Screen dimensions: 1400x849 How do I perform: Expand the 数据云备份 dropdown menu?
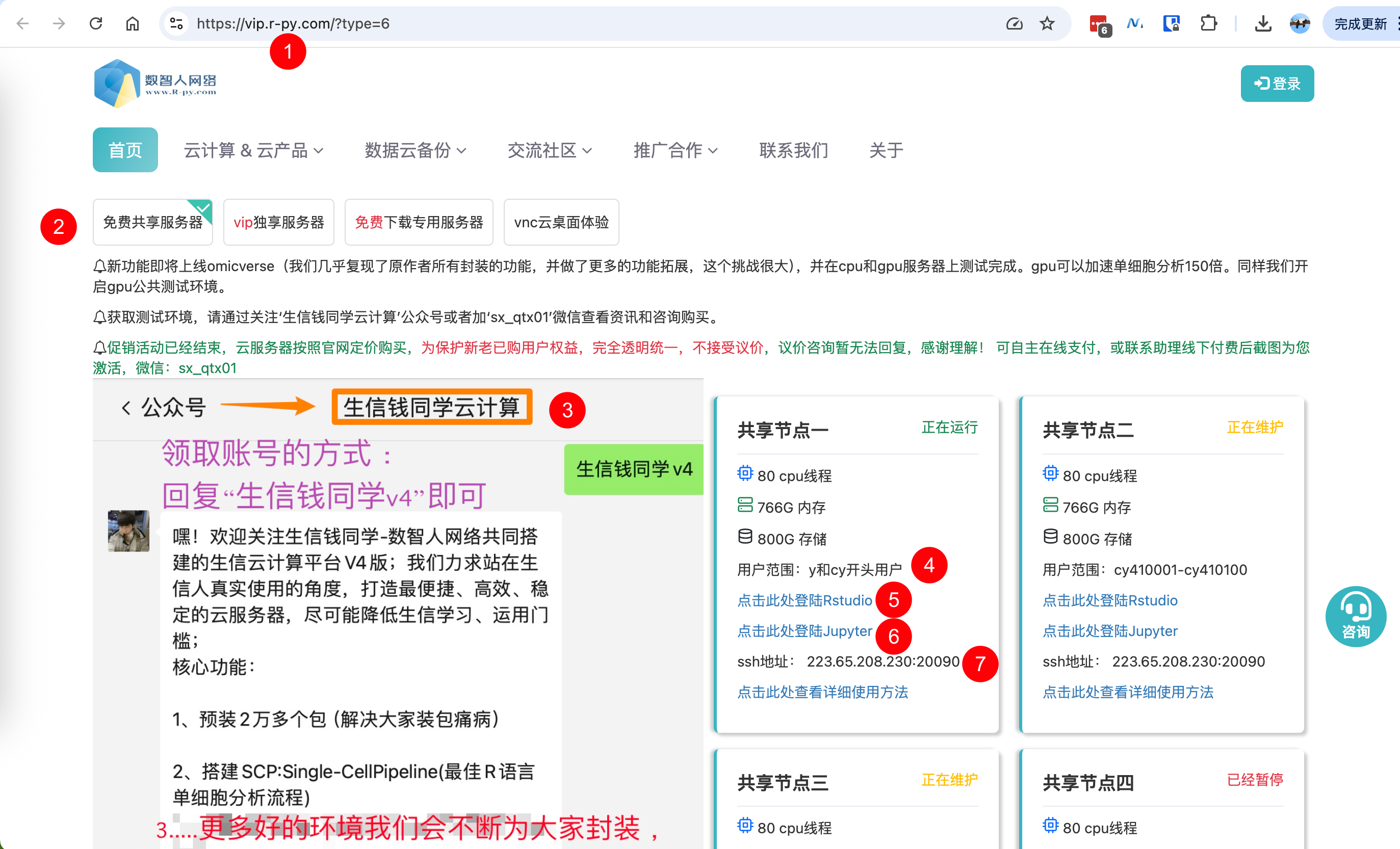[x=415, y=150]
